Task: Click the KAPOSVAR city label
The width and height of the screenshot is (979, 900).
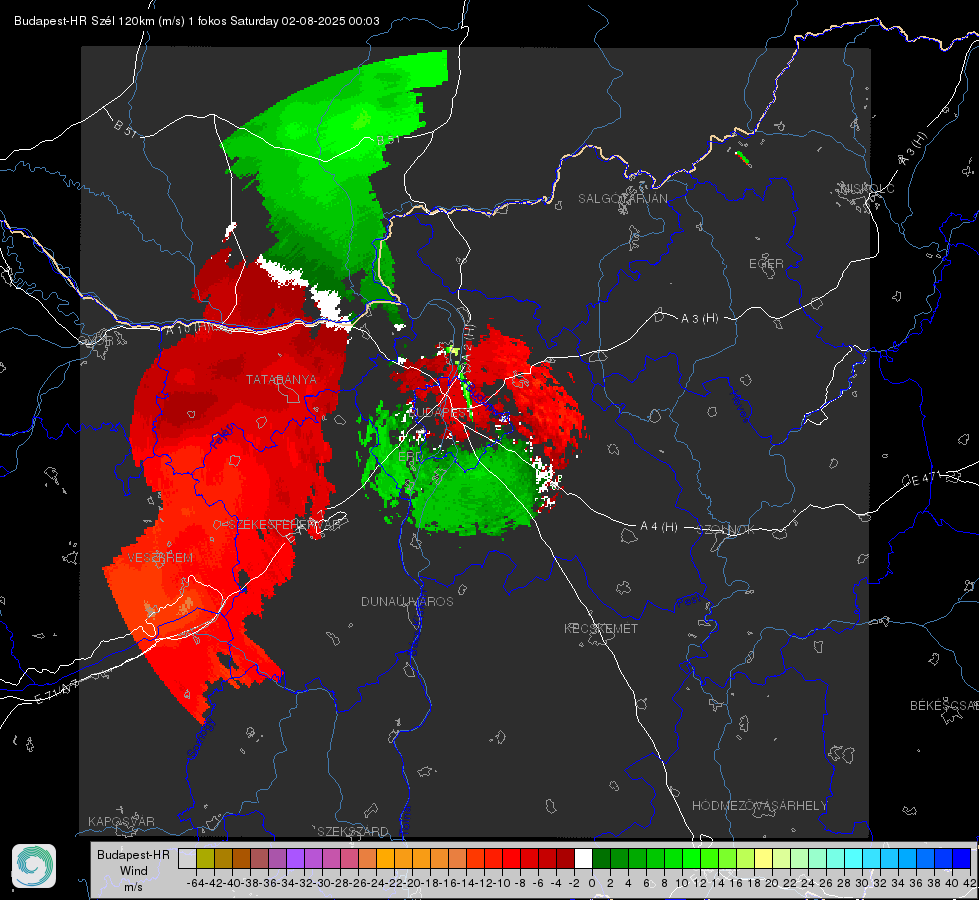Action: pos(121,821)
